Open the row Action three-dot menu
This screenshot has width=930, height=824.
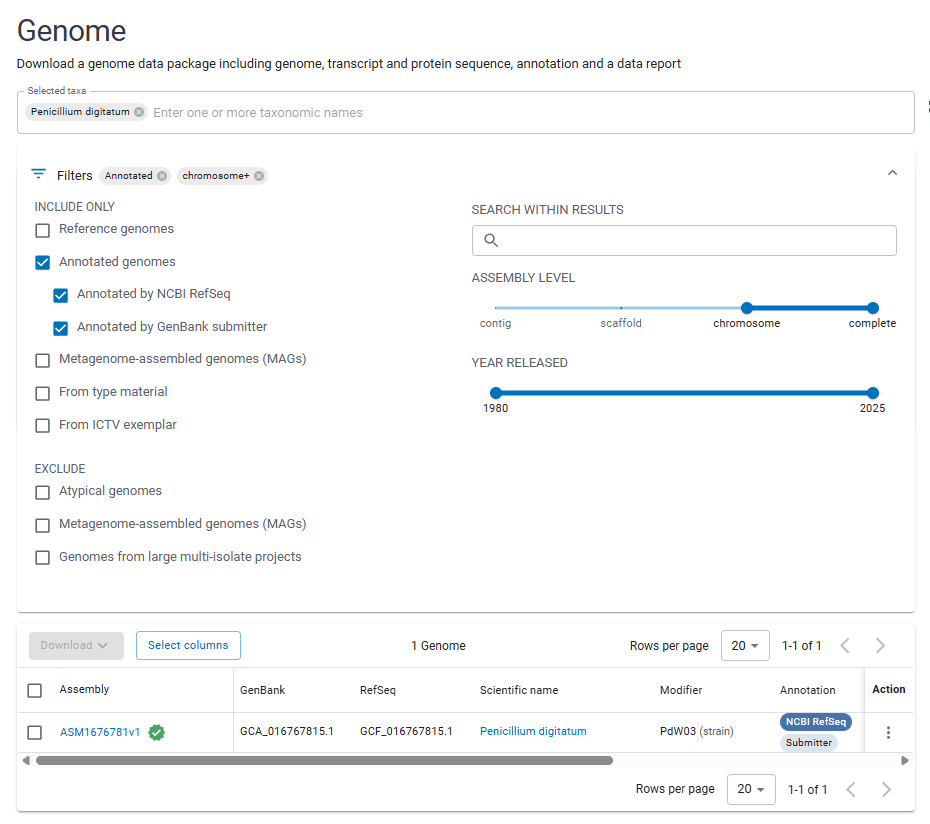click(888, 732)
